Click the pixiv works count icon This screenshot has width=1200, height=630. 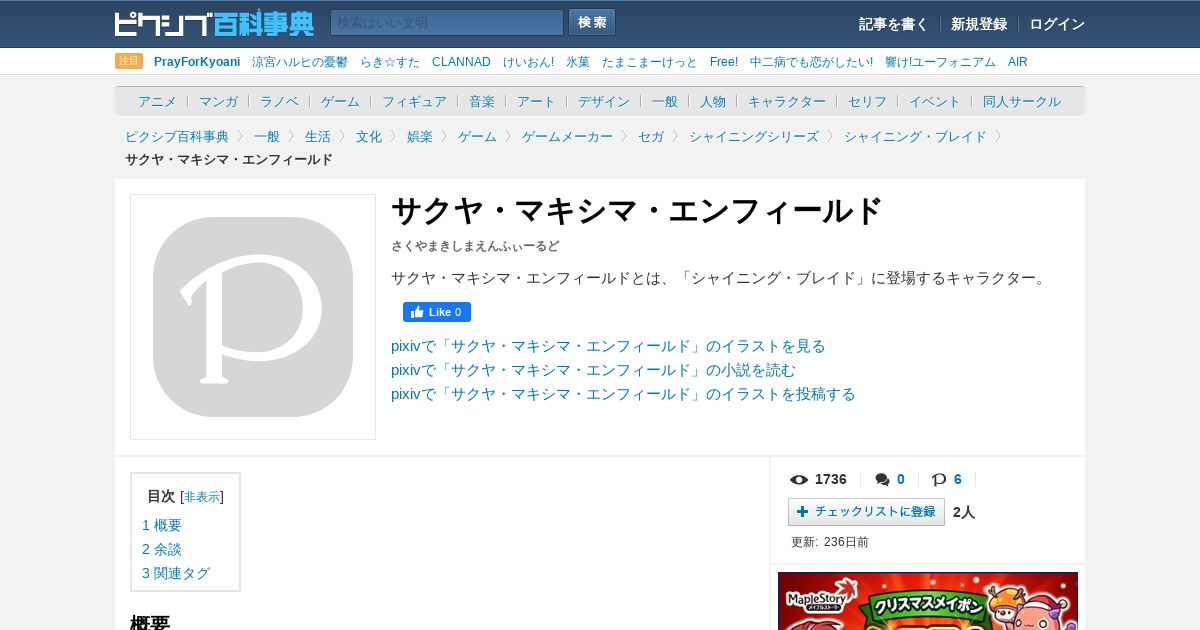(939, 480)
